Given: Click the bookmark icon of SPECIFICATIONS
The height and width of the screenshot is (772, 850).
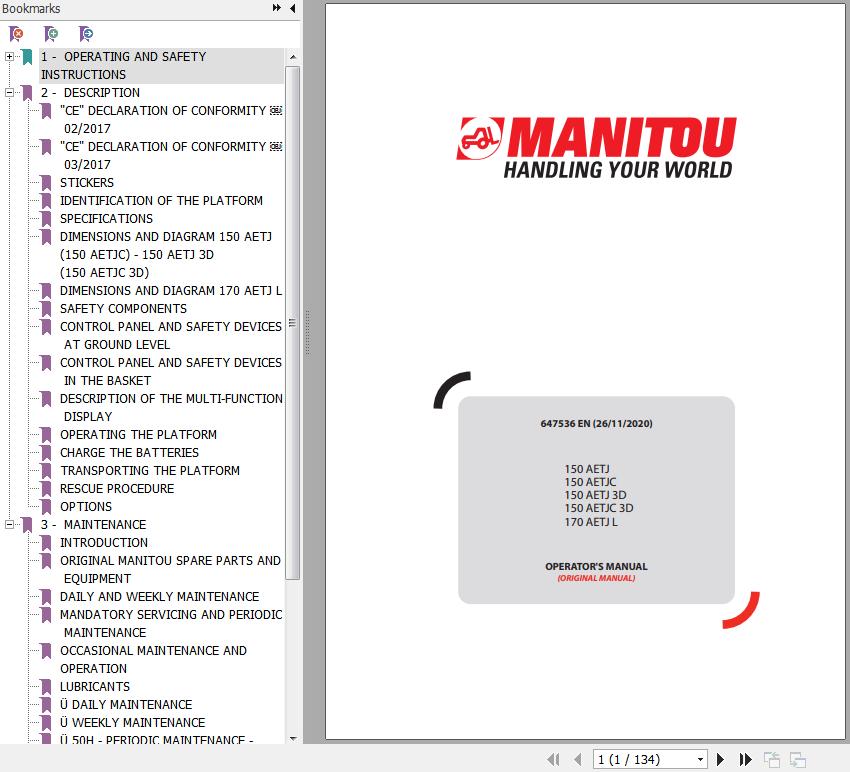Looking at the screenshot, I should (46, 219).
